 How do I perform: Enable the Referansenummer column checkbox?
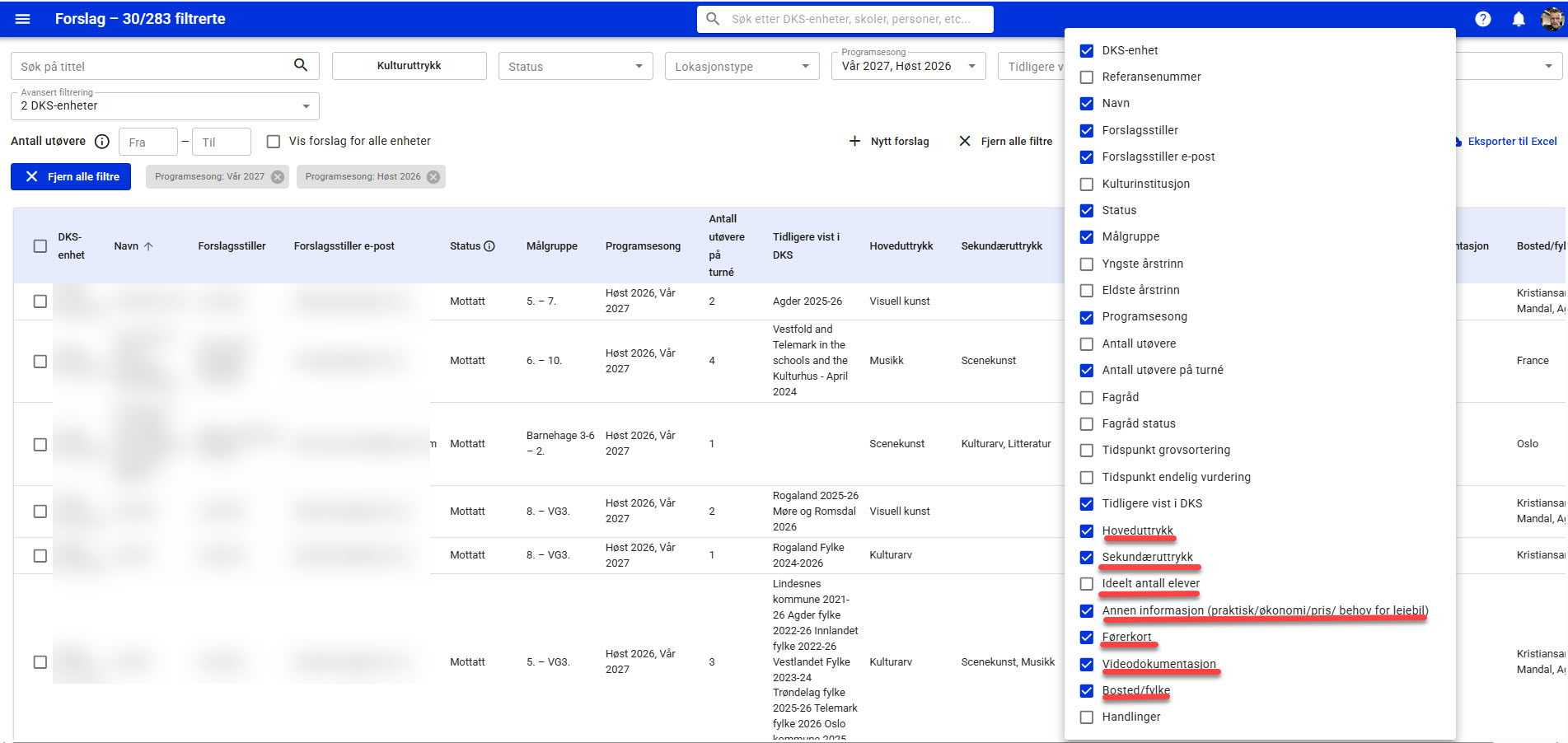pyautogui.click(x=1087, y=77)
